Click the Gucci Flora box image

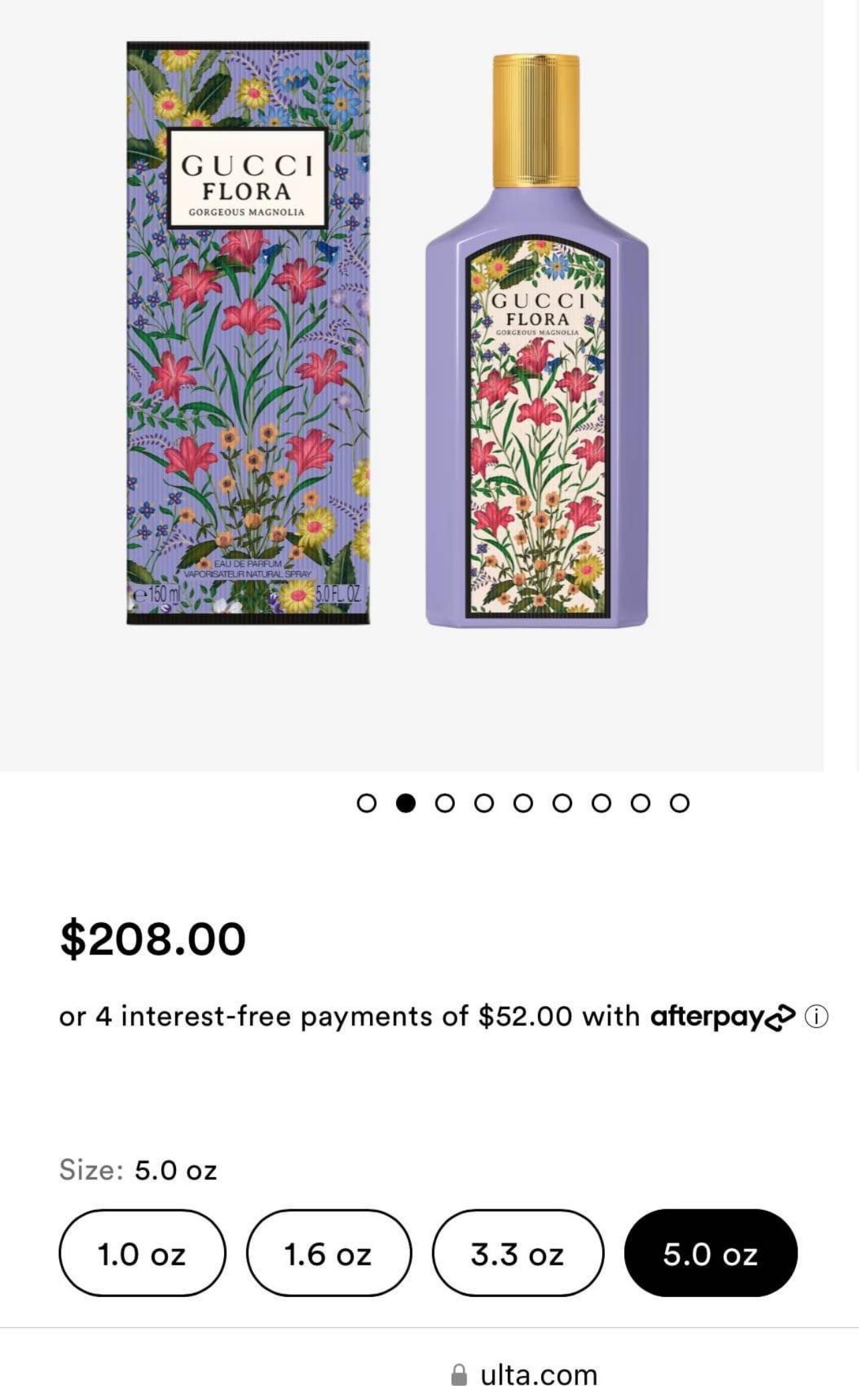(x=248, y=333)
